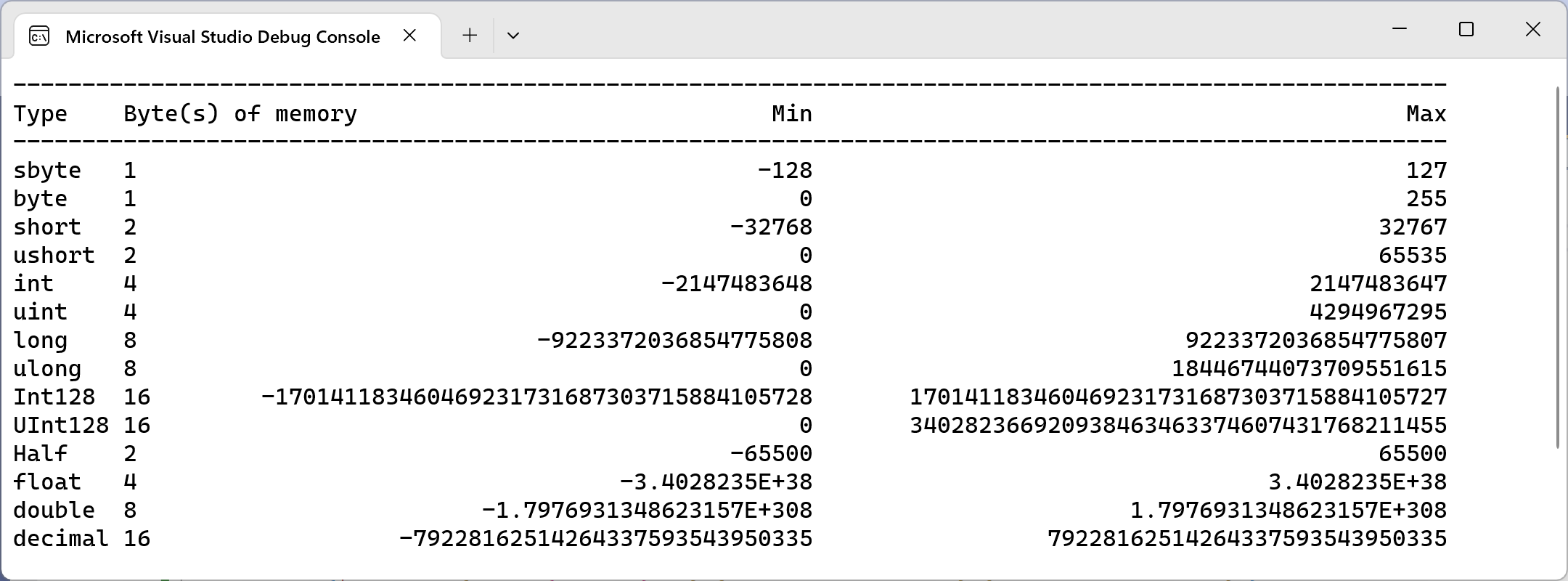Click the int max value 2147483647
This screenshot has height=581, width=1568.
(1379, 284)
